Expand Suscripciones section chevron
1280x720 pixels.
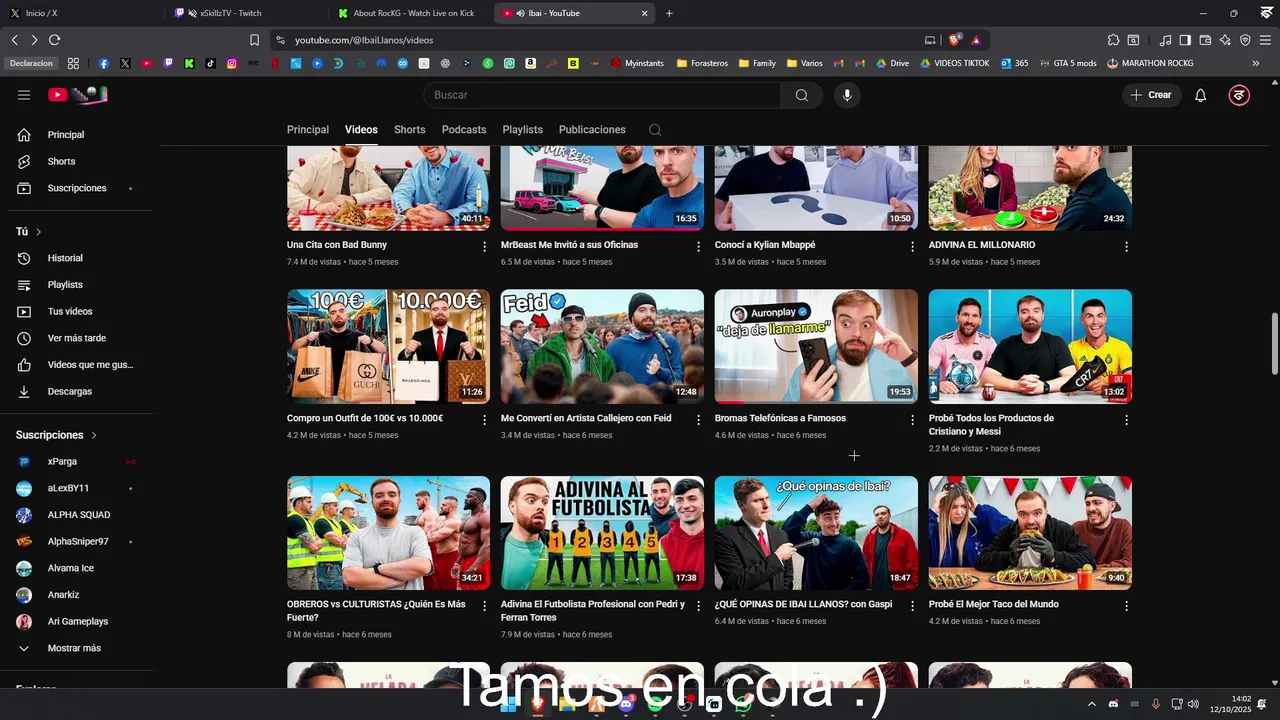pos(94,435)
